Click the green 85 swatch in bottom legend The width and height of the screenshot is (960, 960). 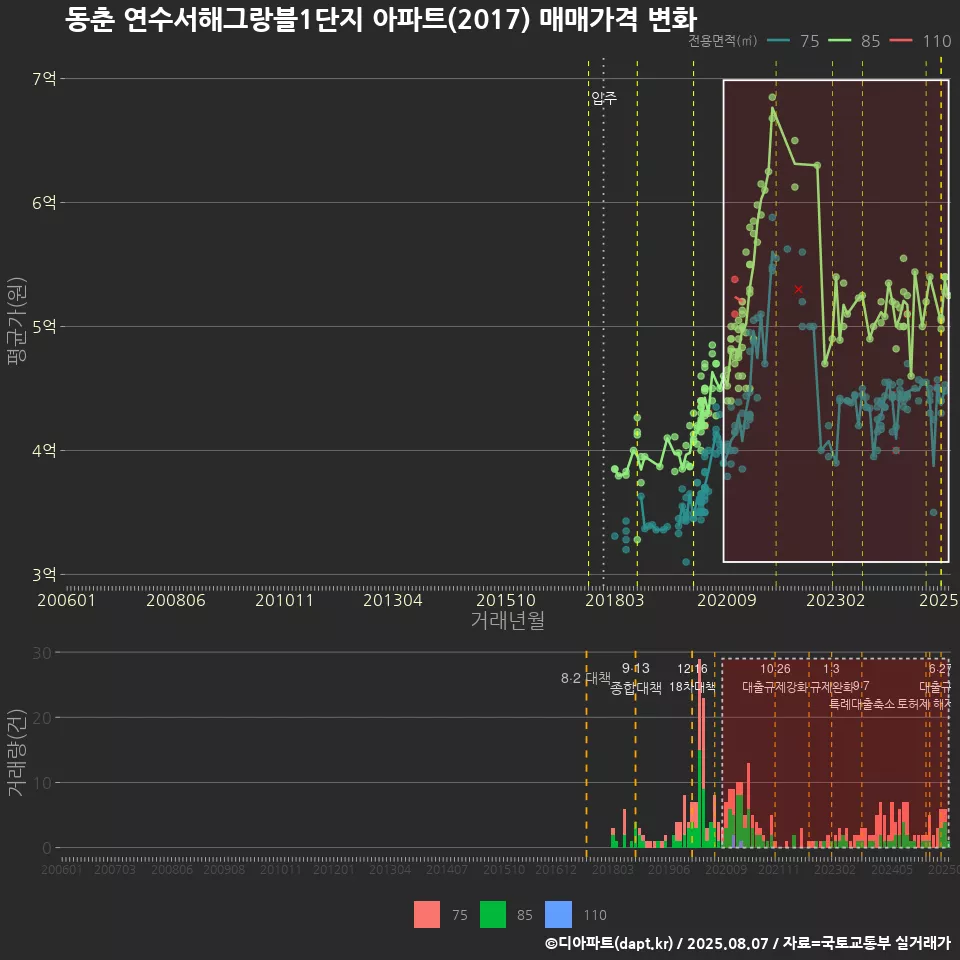493,915
